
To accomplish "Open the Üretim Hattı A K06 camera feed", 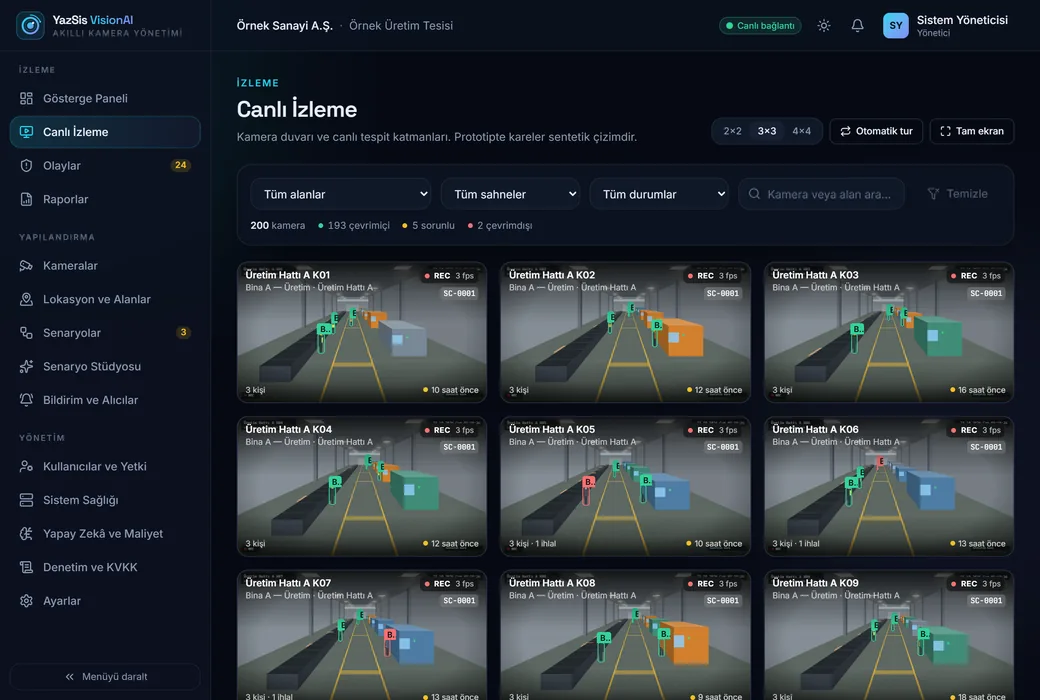I will tap(889, 486).
